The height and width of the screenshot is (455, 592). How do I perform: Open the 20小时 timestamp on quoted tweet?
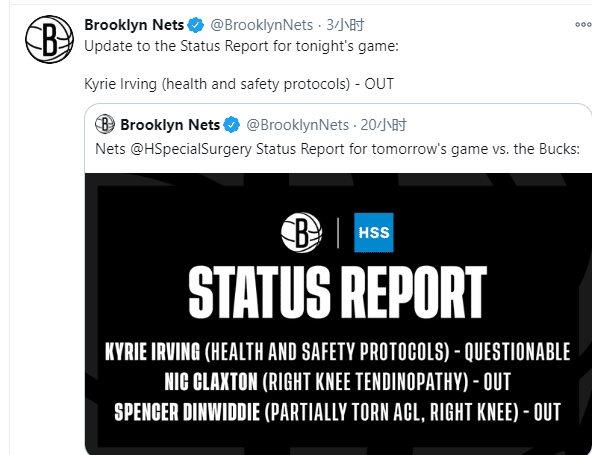click(x=383, y=125)
